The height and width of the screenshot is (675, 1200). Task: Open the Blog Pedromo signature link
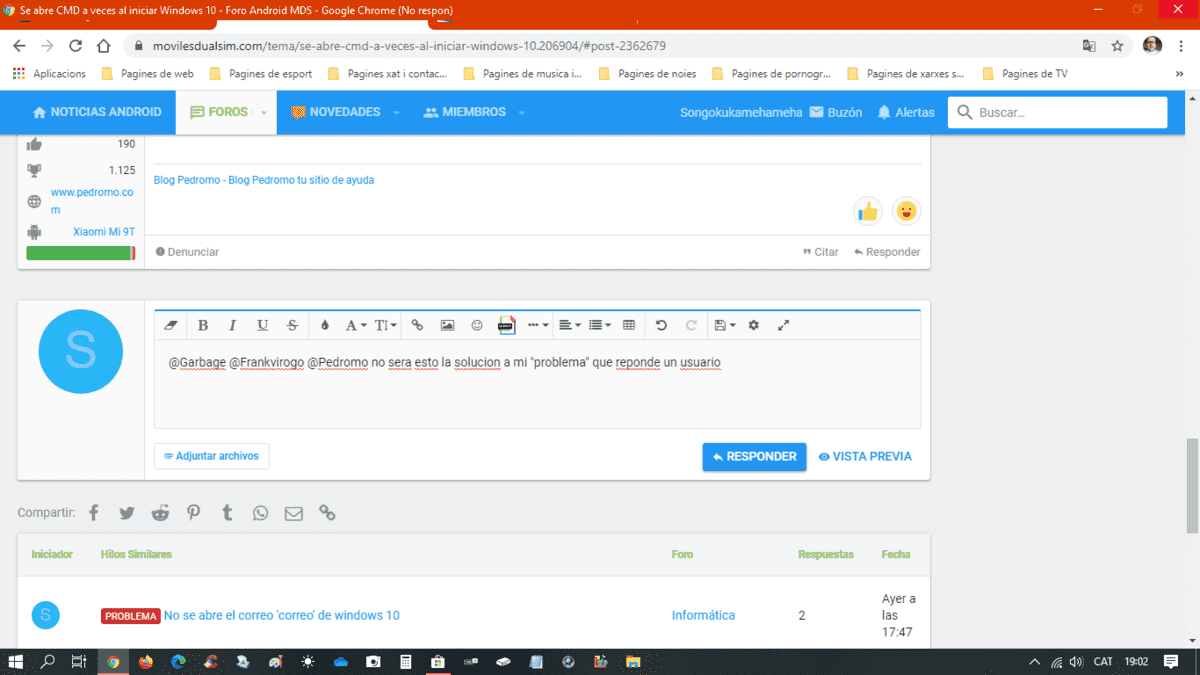click(x=264, y=180)
